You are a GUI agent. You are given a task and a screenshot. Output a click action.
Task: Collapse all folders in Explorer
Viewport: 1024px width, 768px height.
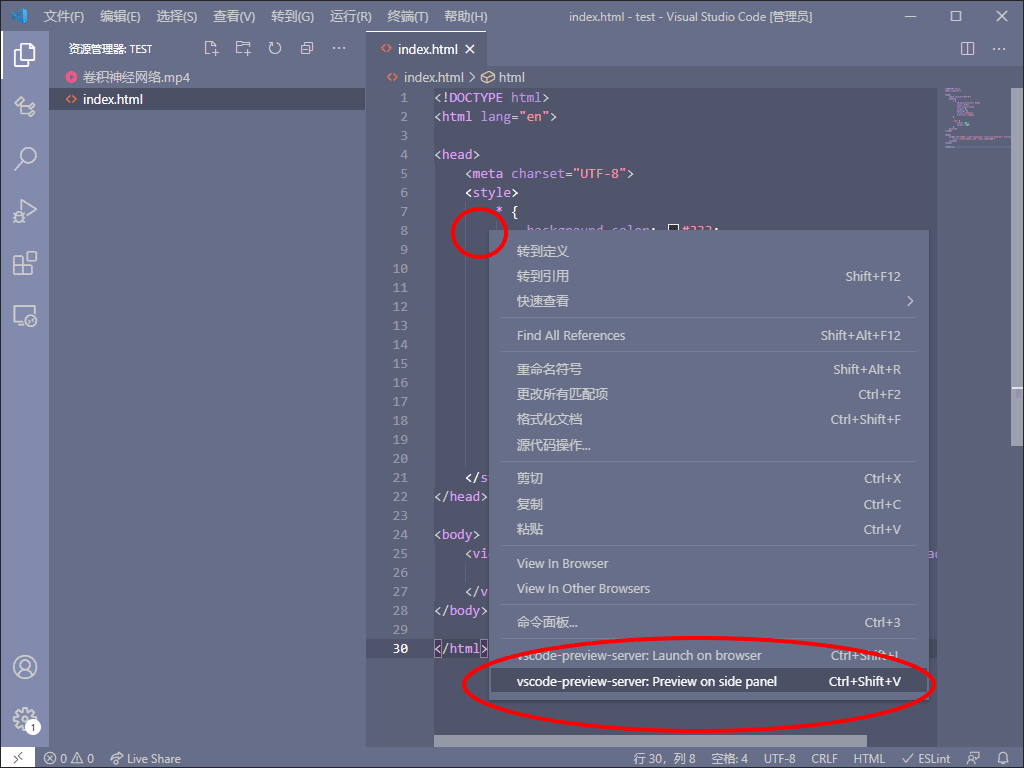[307, 48]
